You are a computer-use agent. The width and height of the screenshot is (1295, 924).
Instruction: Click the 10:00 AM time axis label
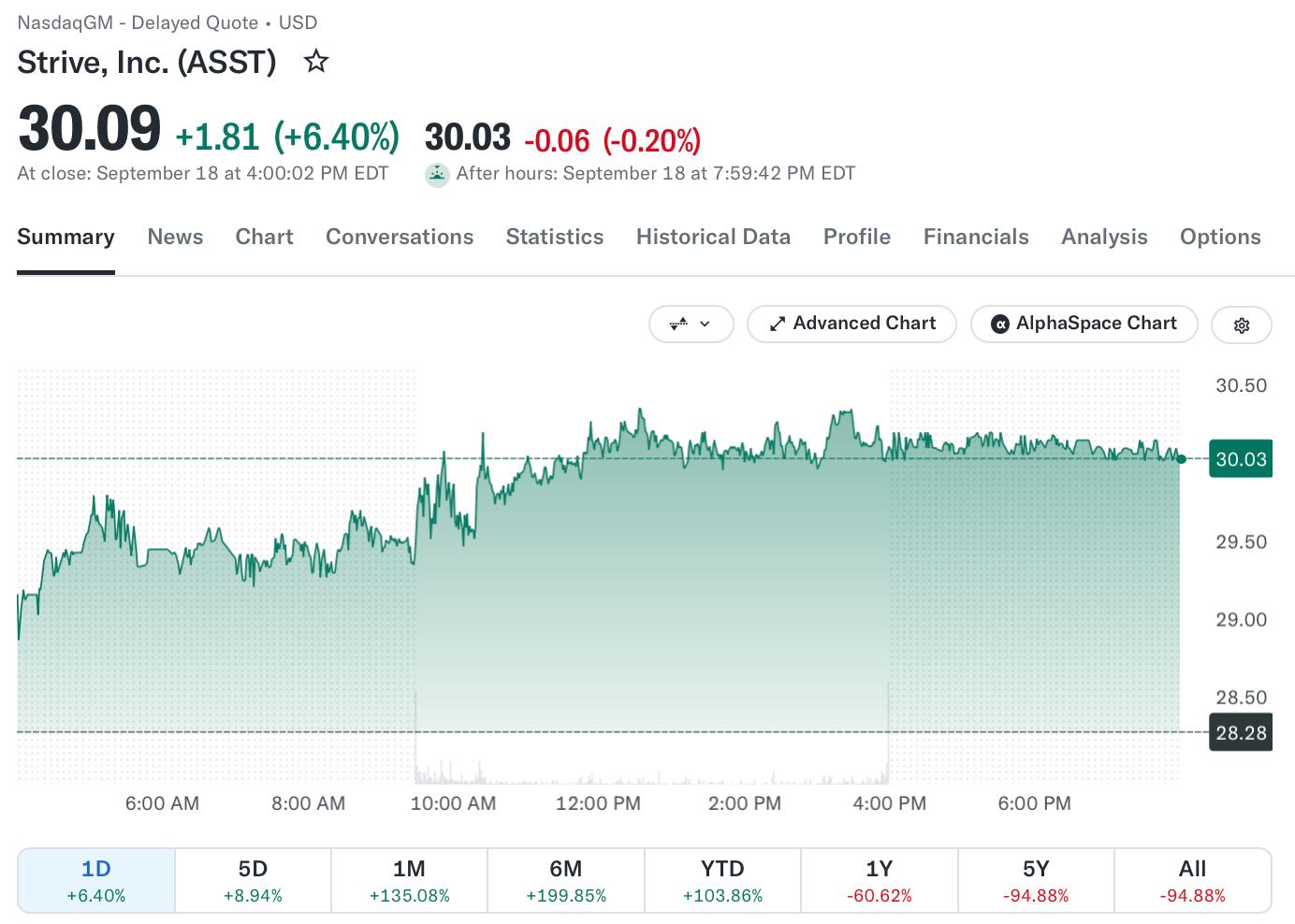pyautogui.click(x=453, y=803)
